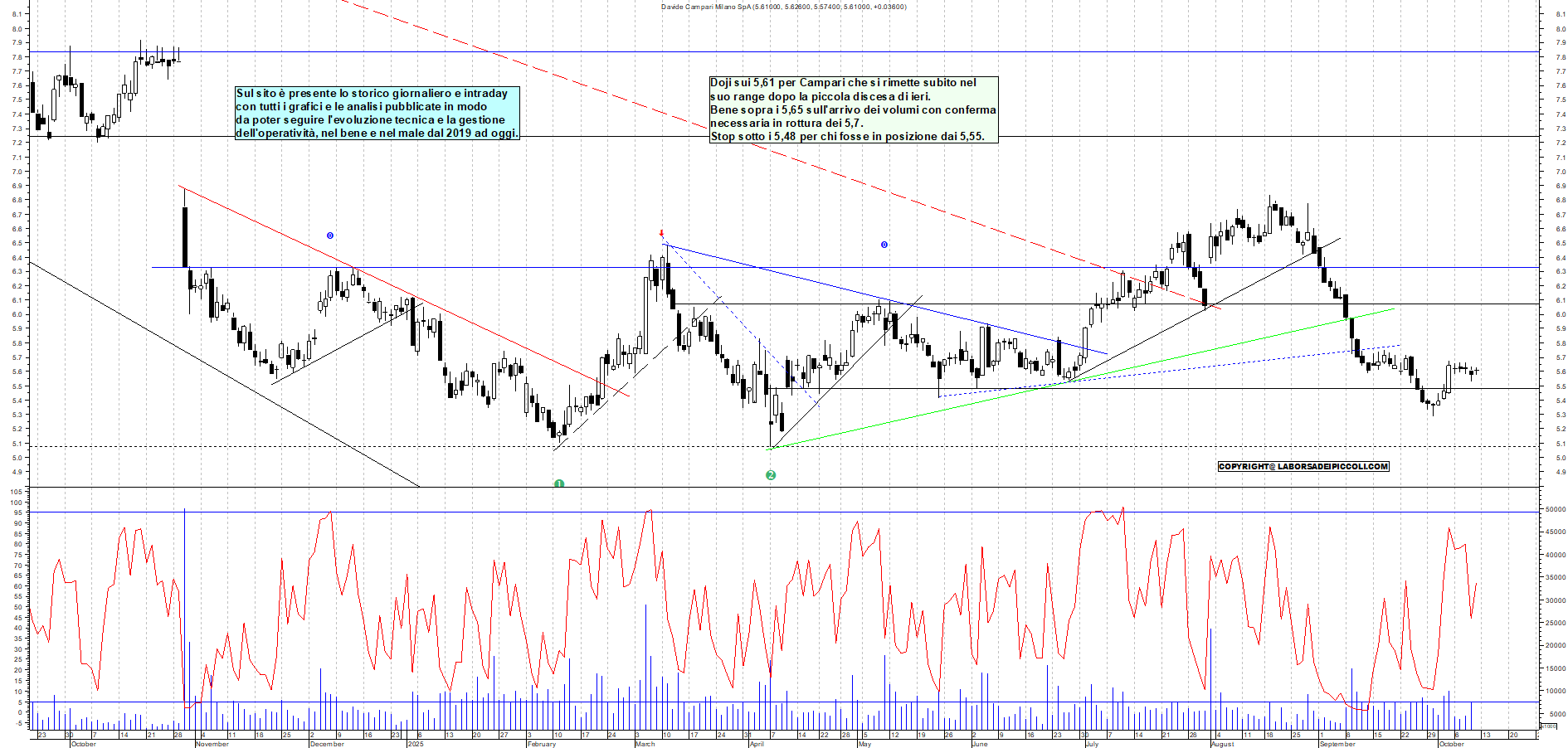Click the blue circle marker above May
1568x748 pixels.
click(x=884, y=245)
